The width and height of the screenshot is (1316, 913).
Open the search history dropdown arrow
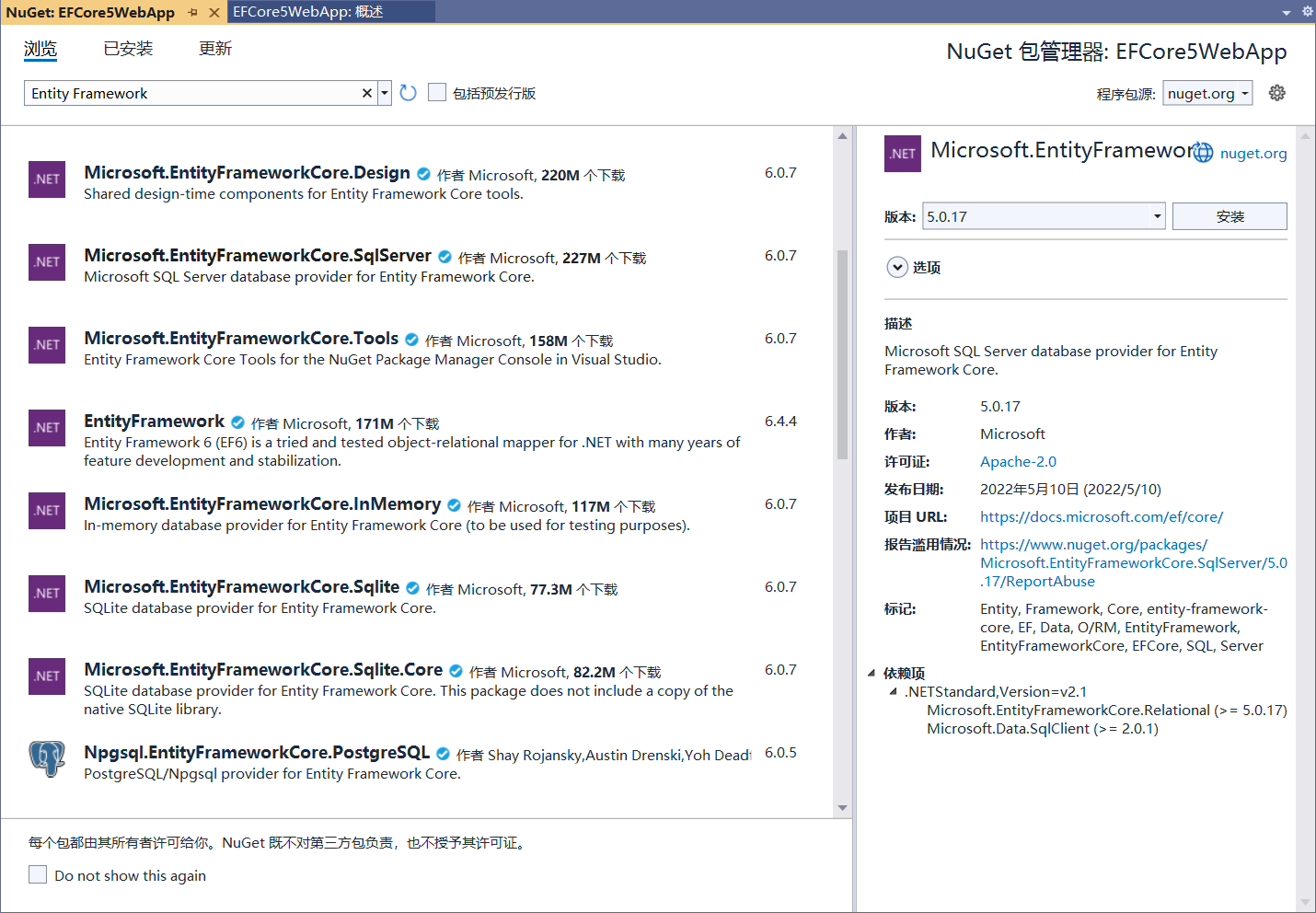(x=385, y=93)
